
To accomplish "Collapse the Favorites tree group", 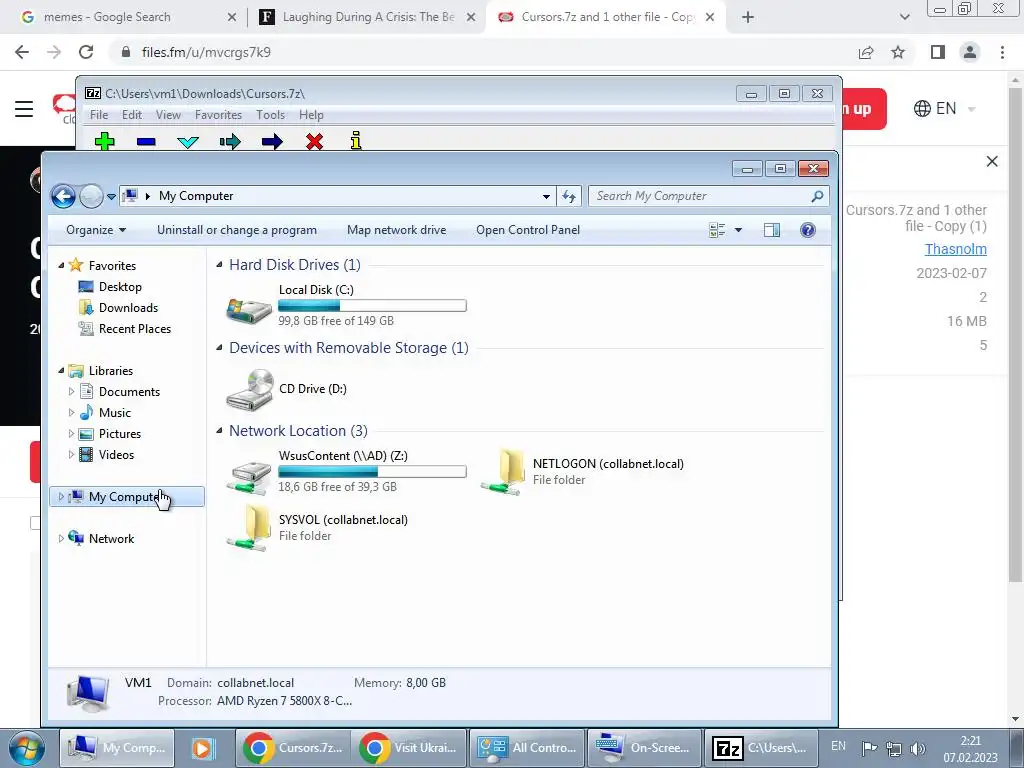I will (61, 265).
